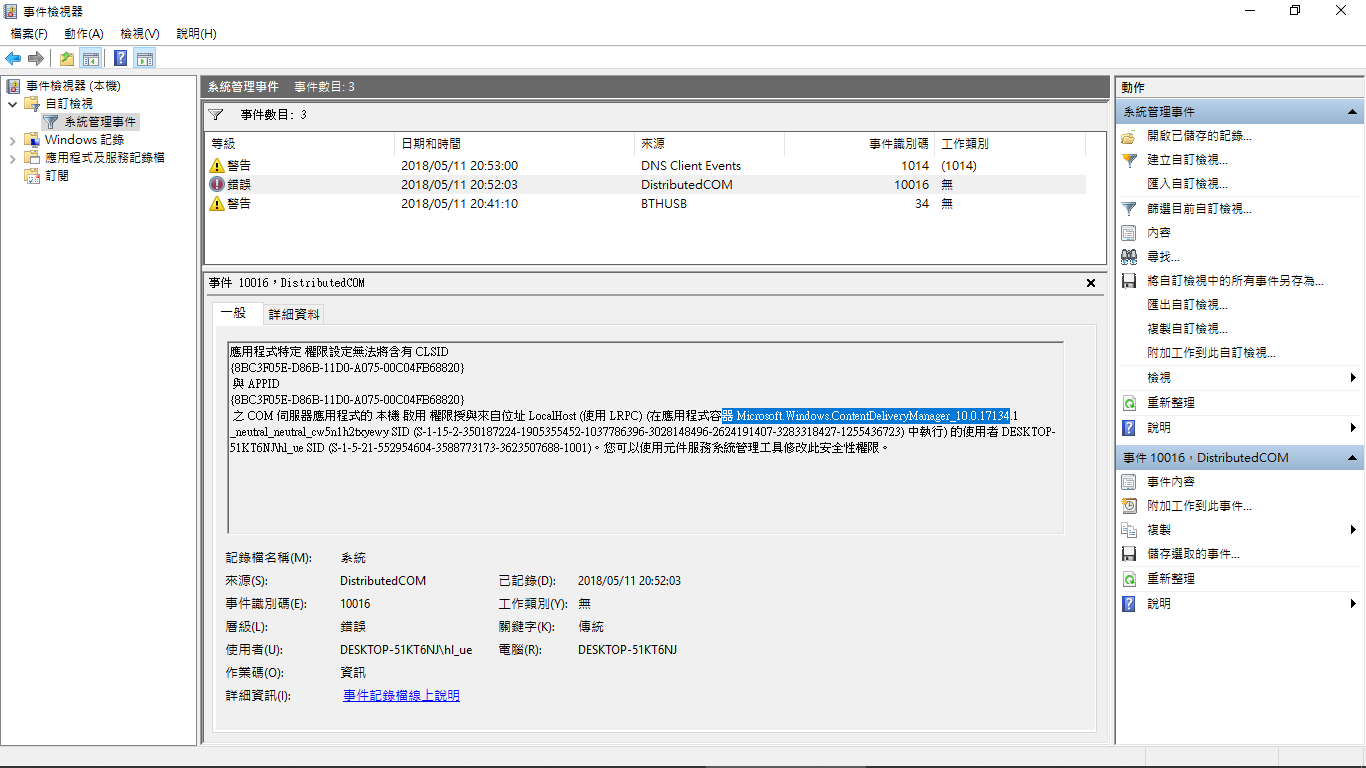Click the help icon in 系統管理事件 actions
1366x768 pixels.
point(1129,428)
